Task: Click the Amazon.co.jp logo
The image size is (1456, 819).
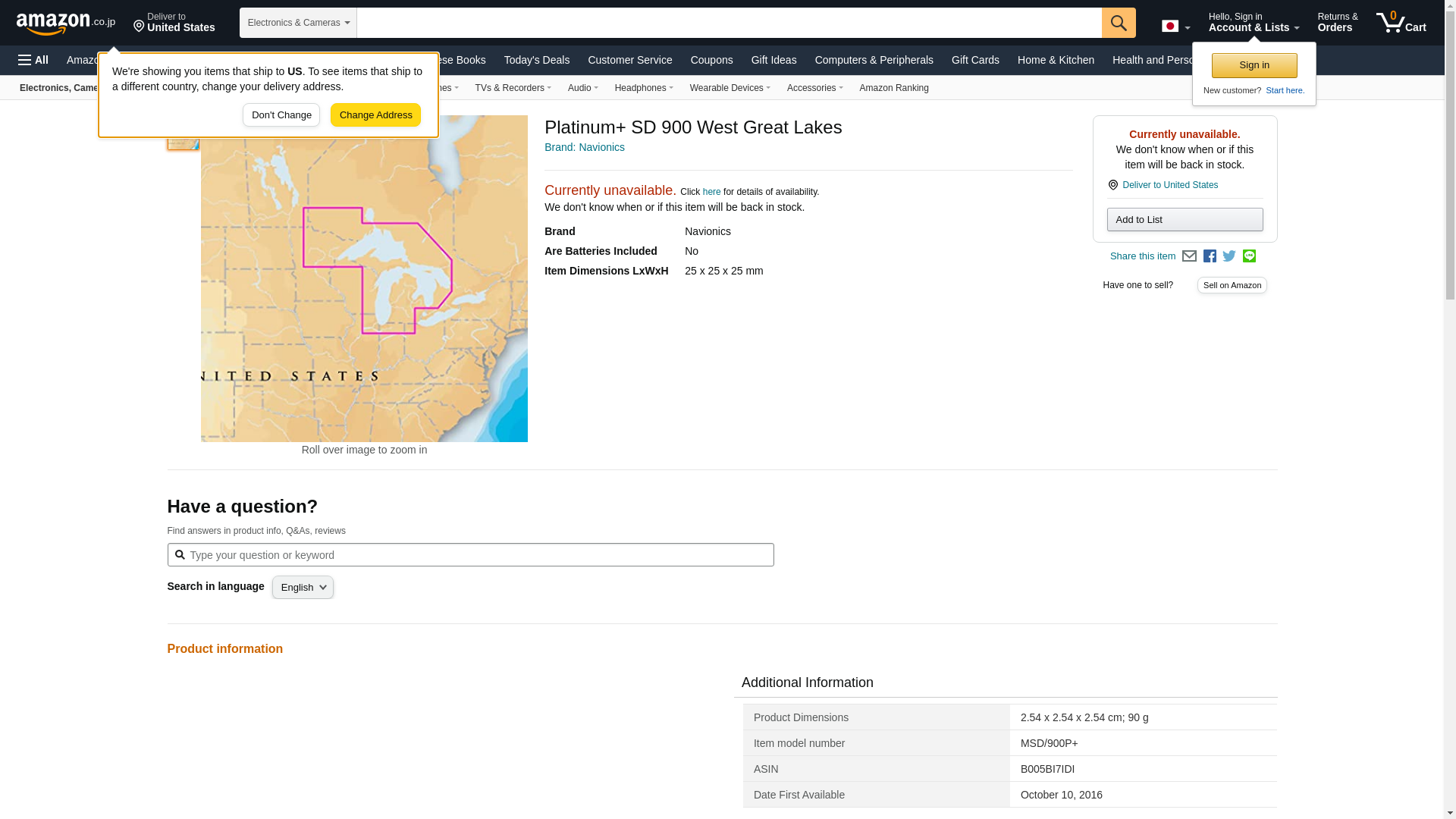Action: click(x=65, y=24)
